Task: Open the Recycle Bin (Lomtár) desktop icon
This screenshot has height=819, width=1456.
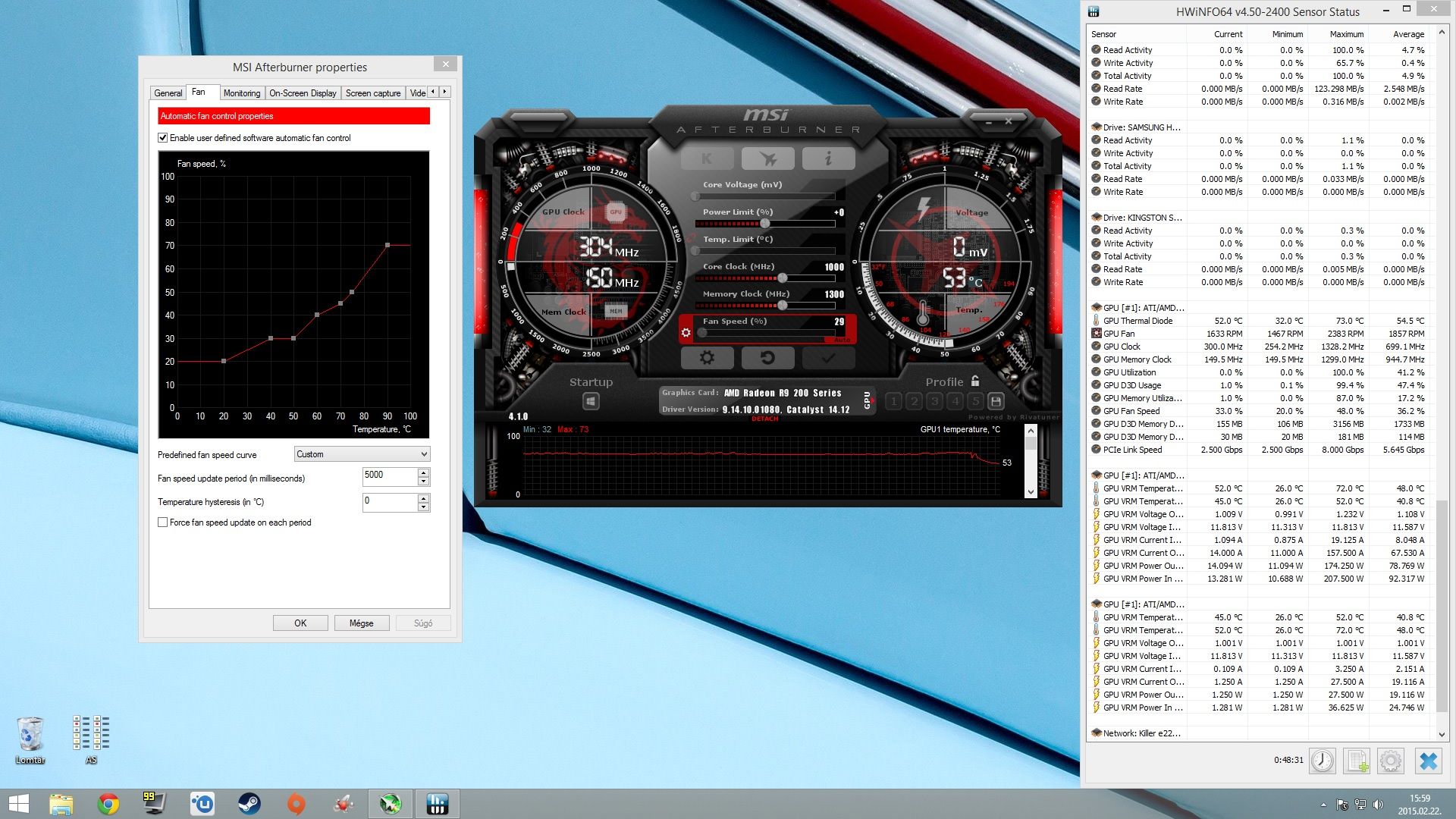Action: coord(30,739)
